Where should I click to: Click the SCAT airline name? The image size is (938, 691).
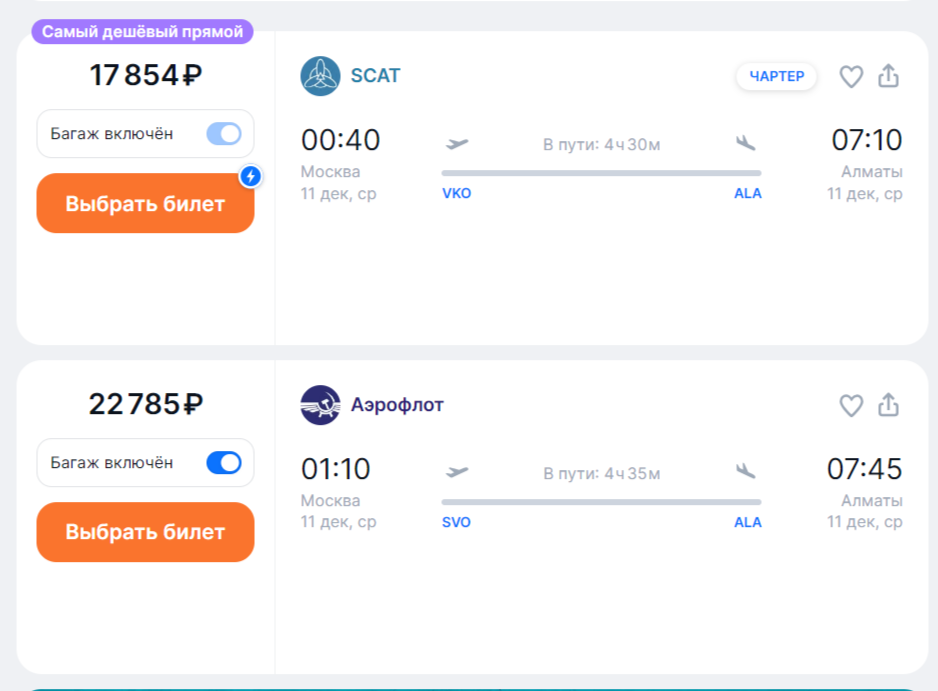click(x=375, y=76)
